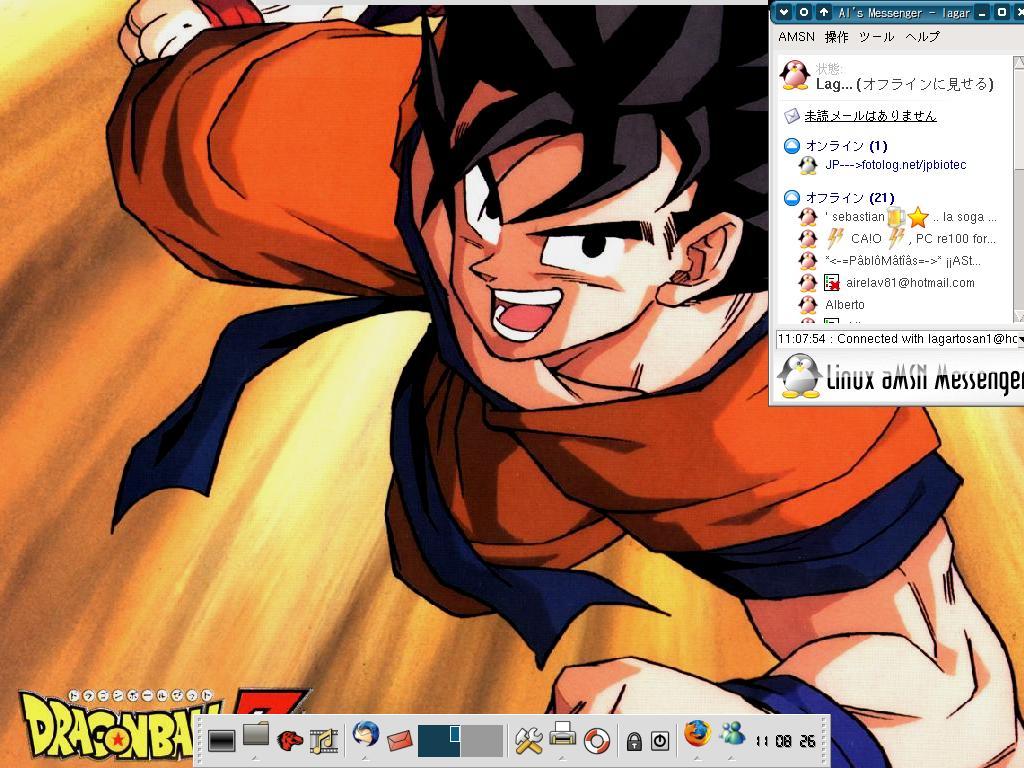Click the 未読メールはありません mail link
The image size is (1024, 768).
[870, 116]
